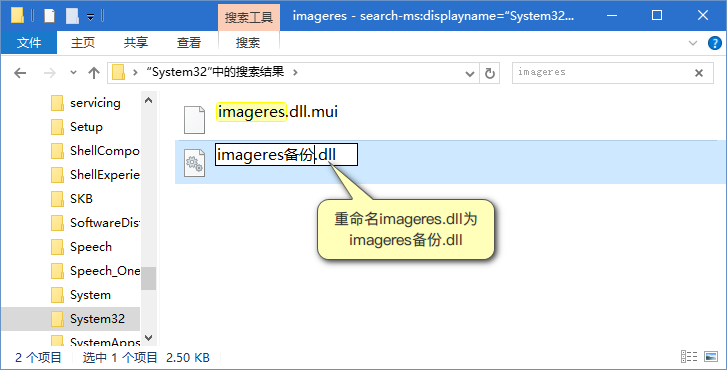727x370 pixels.
Task: Select the servicing folder in the tree
Action: 95,103
